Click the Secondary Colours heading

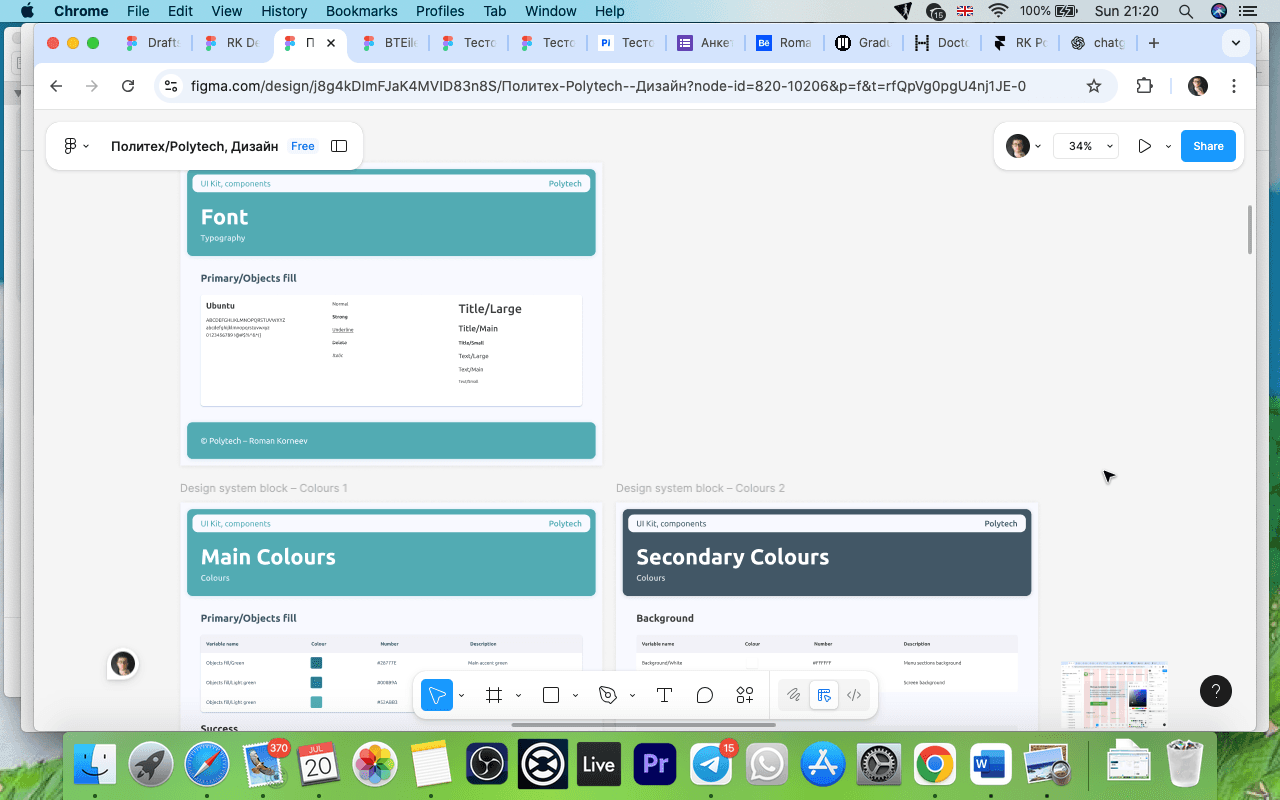[x=733, y=557]
